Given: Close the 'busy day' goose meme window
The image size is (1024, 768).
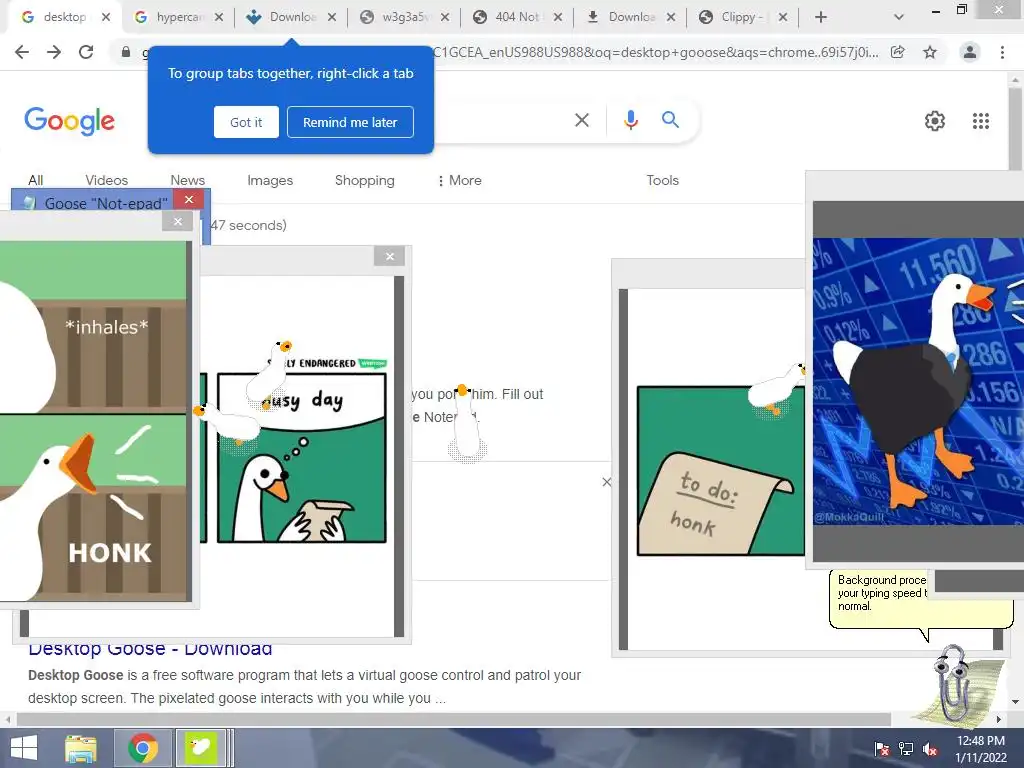Looking at the screenshot, I should click(390, 257).
